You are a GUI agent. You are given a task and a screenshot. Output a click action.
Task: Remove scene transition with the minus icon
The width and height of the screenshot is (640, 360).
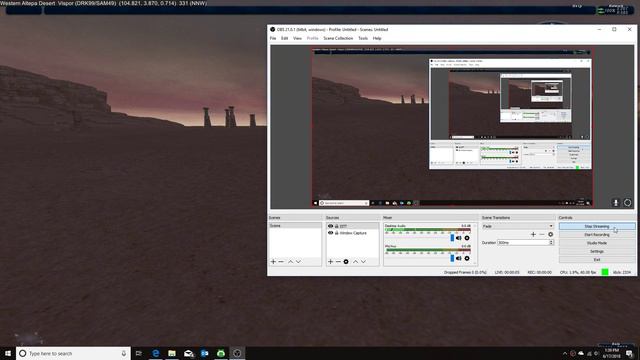(542, 234)
